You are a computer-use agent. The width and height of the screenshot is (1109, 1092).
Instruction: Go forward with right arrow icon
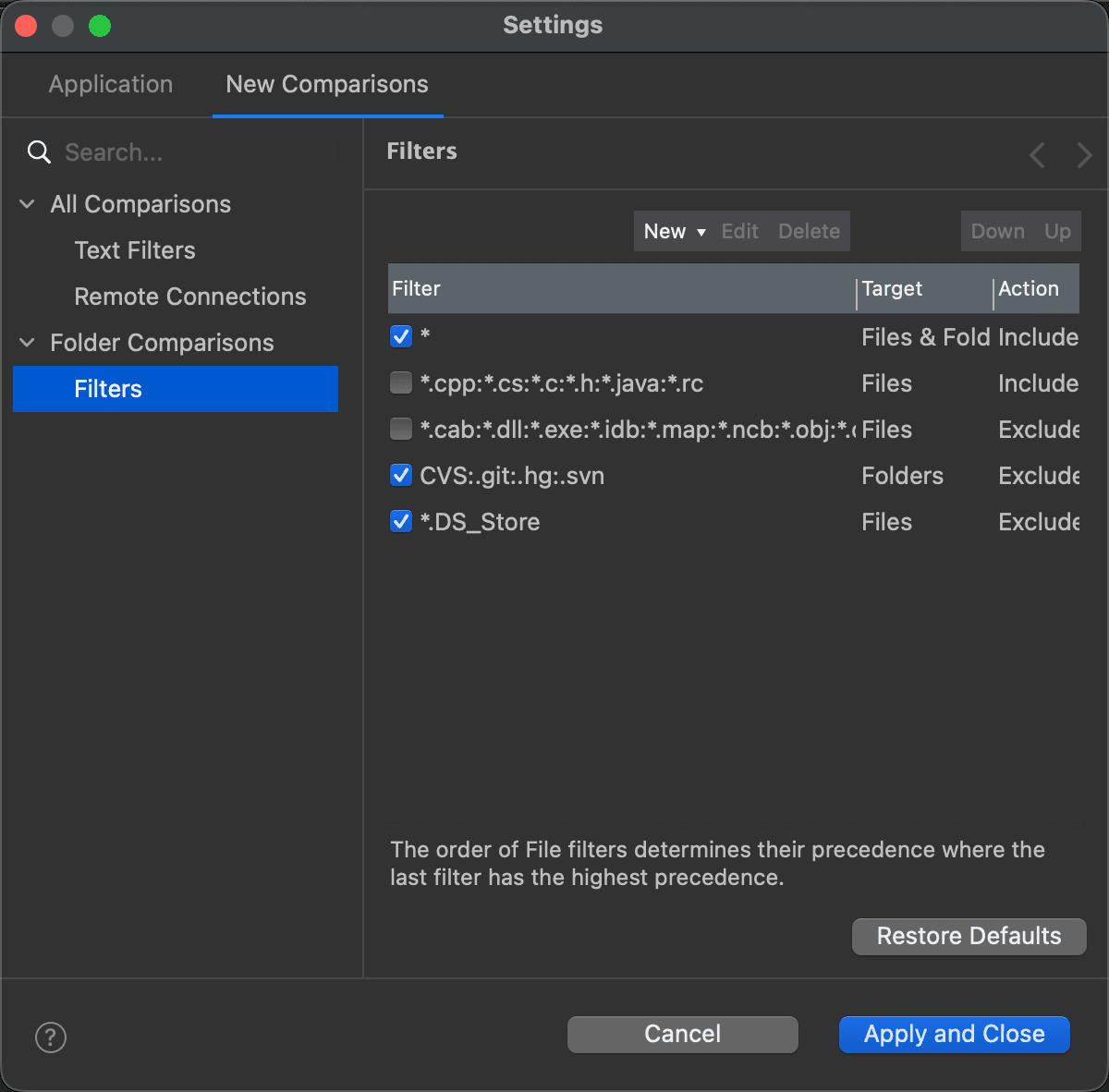coord(1084,154)
